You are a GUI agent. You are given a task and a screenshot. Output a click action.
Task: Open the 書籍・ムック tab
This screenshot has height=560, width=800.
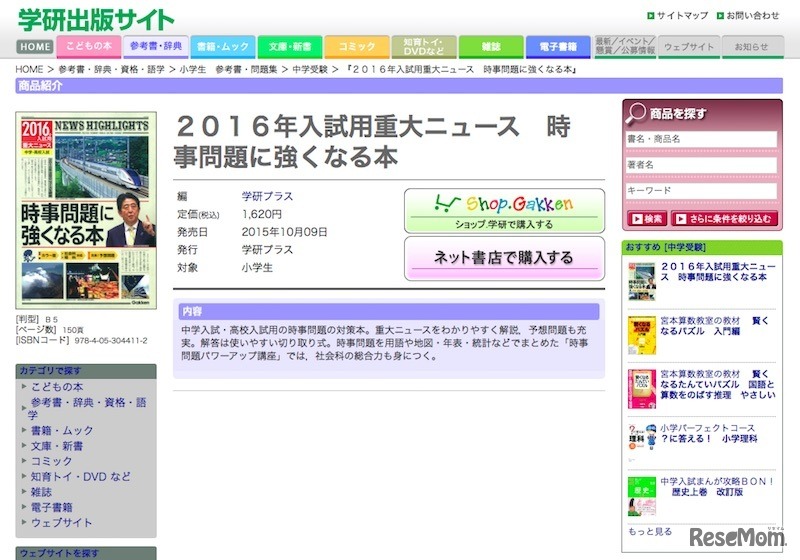[223, 46]
